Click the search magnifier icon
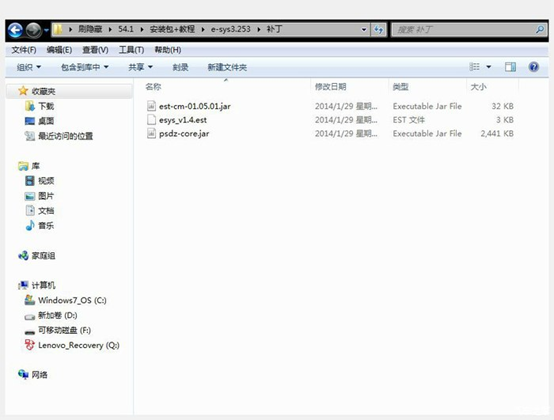The image size is (554, 420). (x=540, y=30)
